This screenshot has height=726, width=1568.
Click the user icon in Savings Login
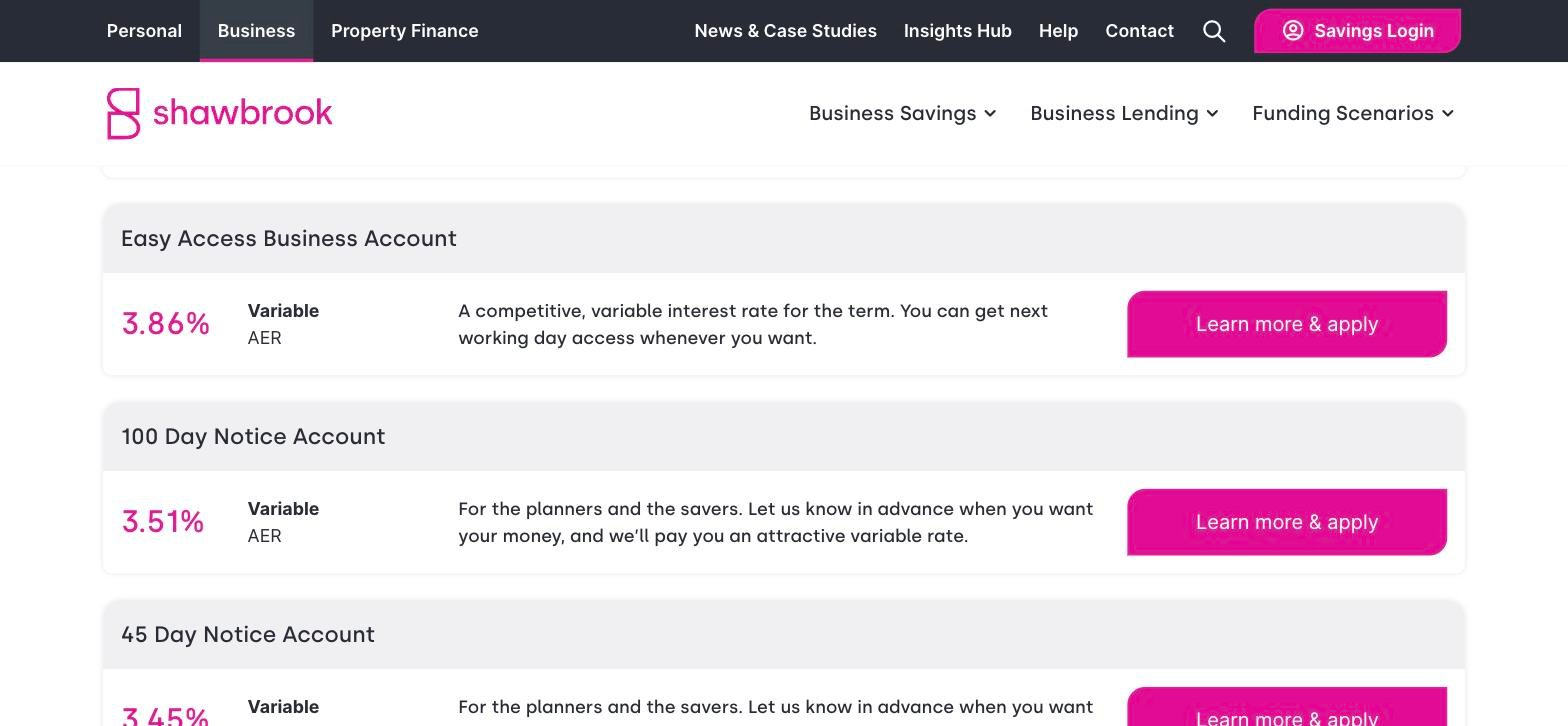1293,31
